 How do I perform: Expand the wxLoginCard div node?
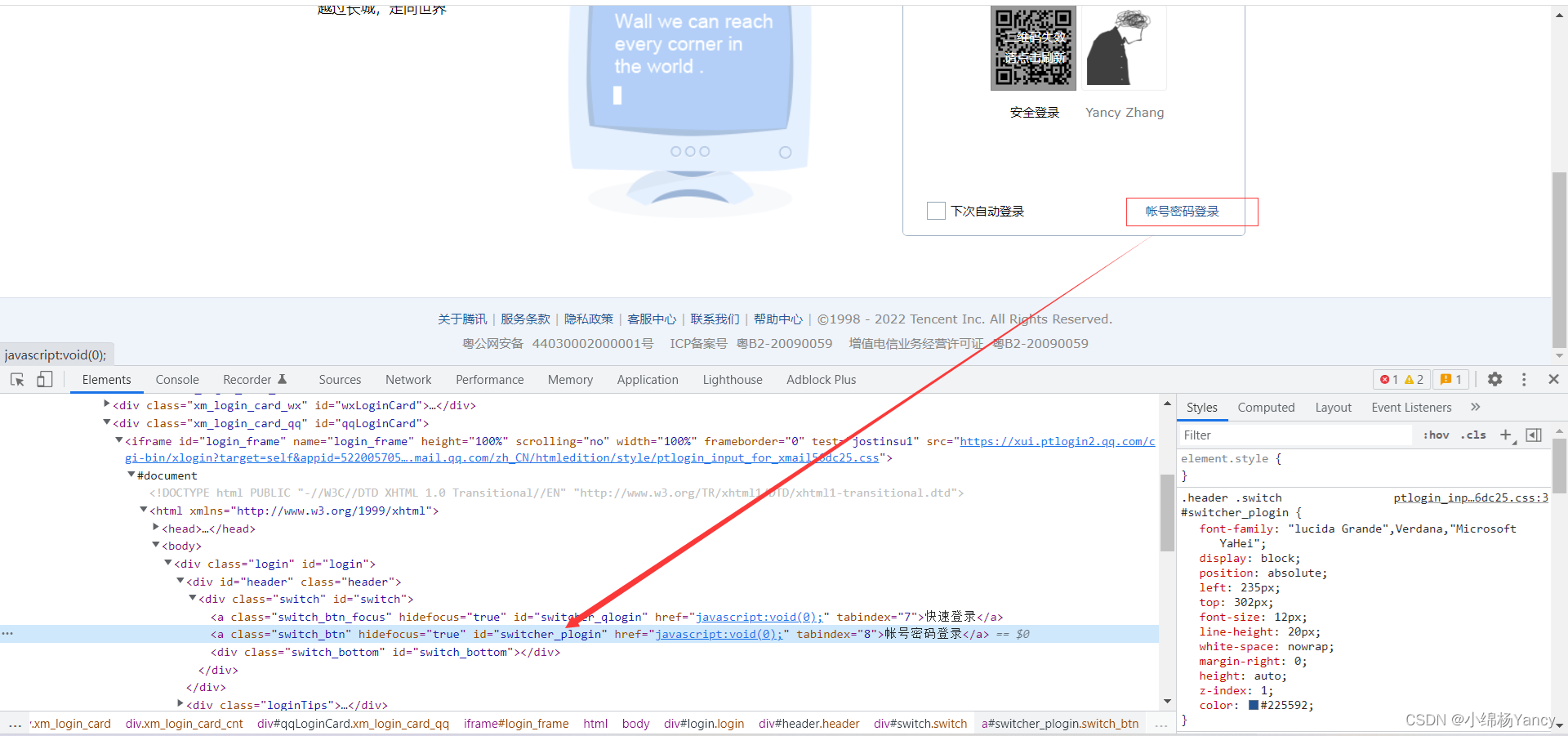pyautogui.click(x=106, y=404)
